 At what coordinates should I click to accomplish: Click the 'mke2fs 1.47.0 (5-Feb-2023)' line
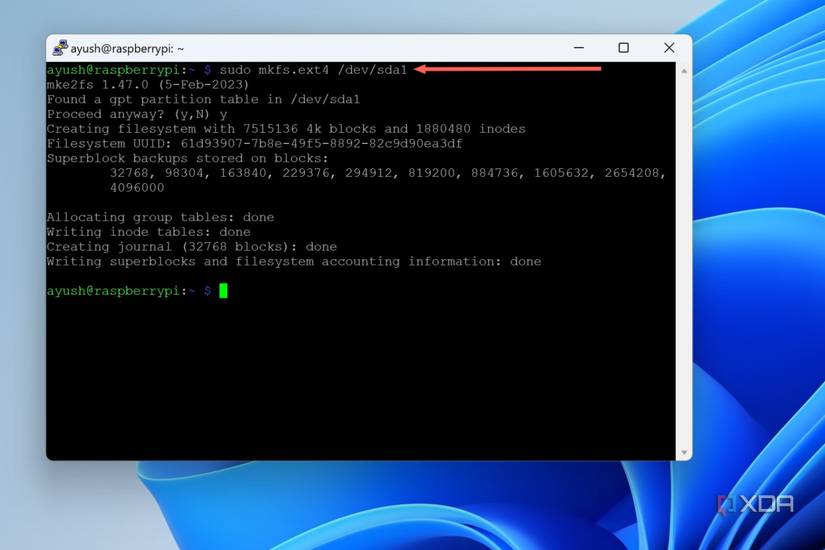coord(148,84)
